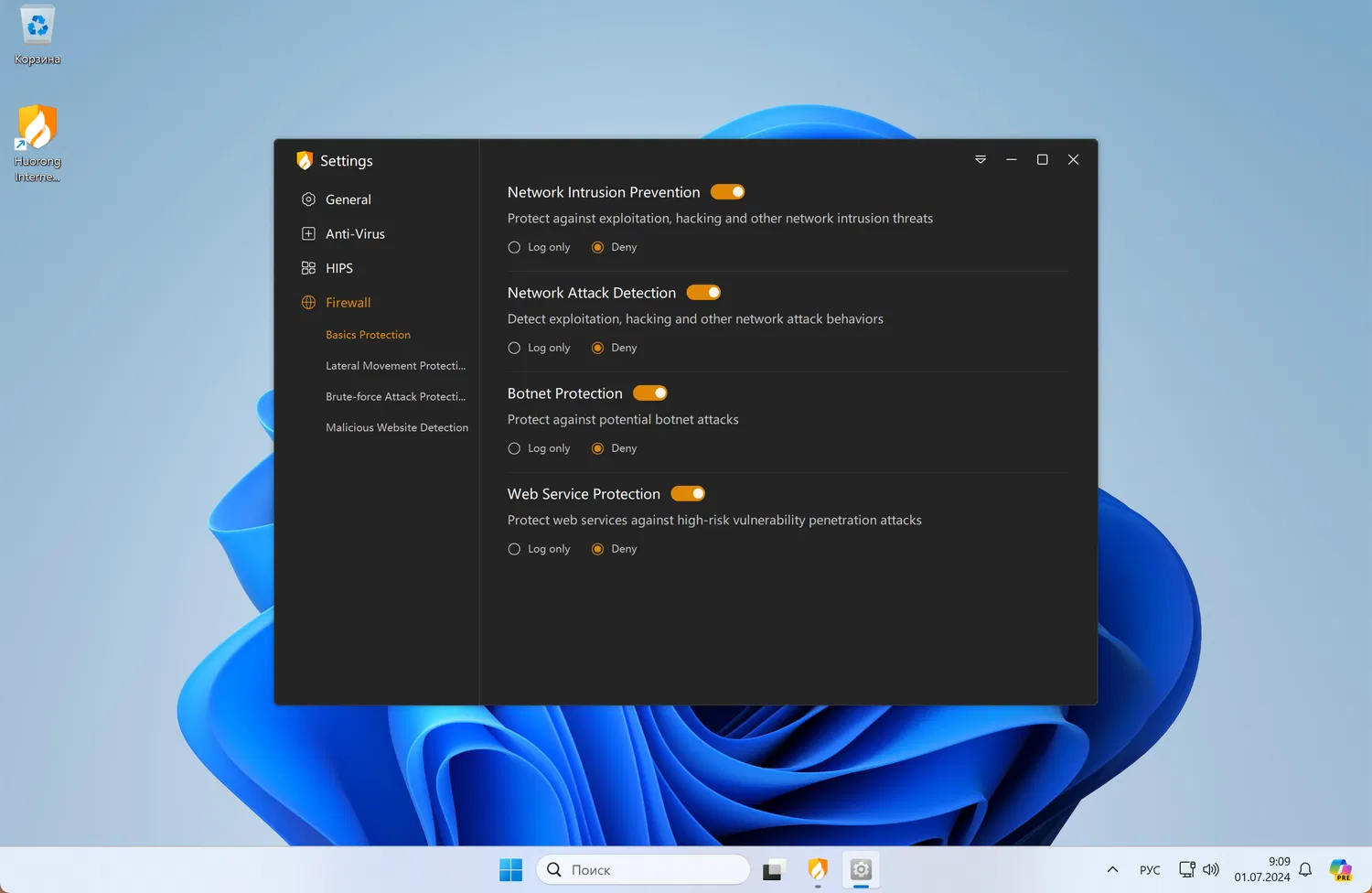Switch the РУС input language indicator

tap(1150, 870)
